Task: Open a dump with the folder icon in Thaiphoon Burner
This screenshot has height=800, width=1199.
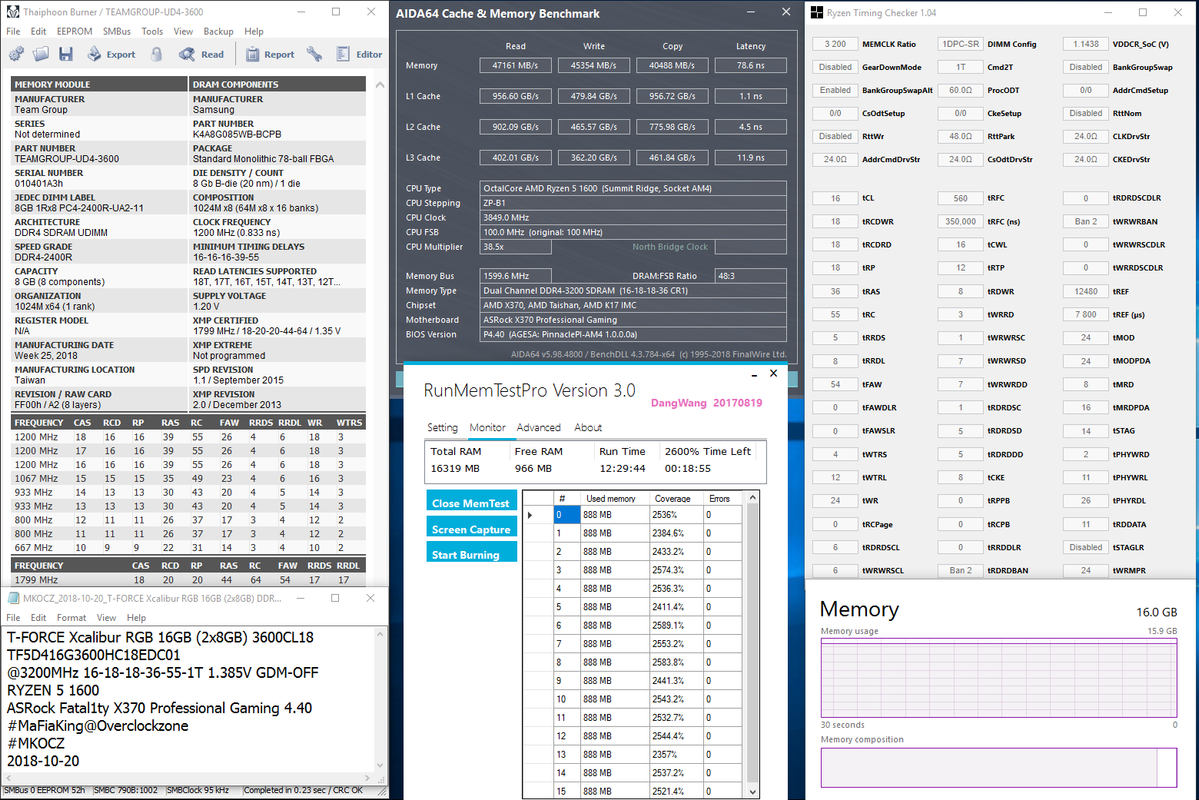Action: pos(41,54)
